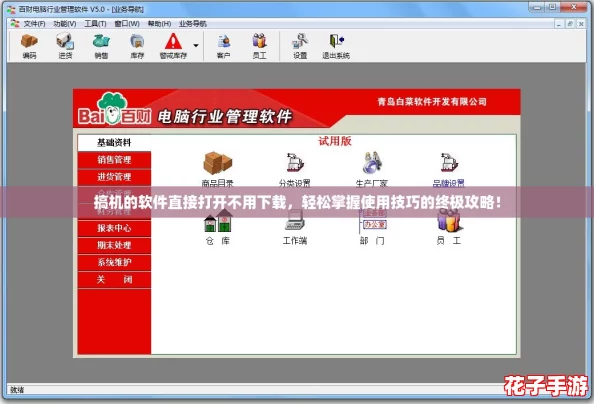The width and height of the screenshot is (594, 404).
Task: Select the 系统维护 sidebar button
Action: coord(114,262)
